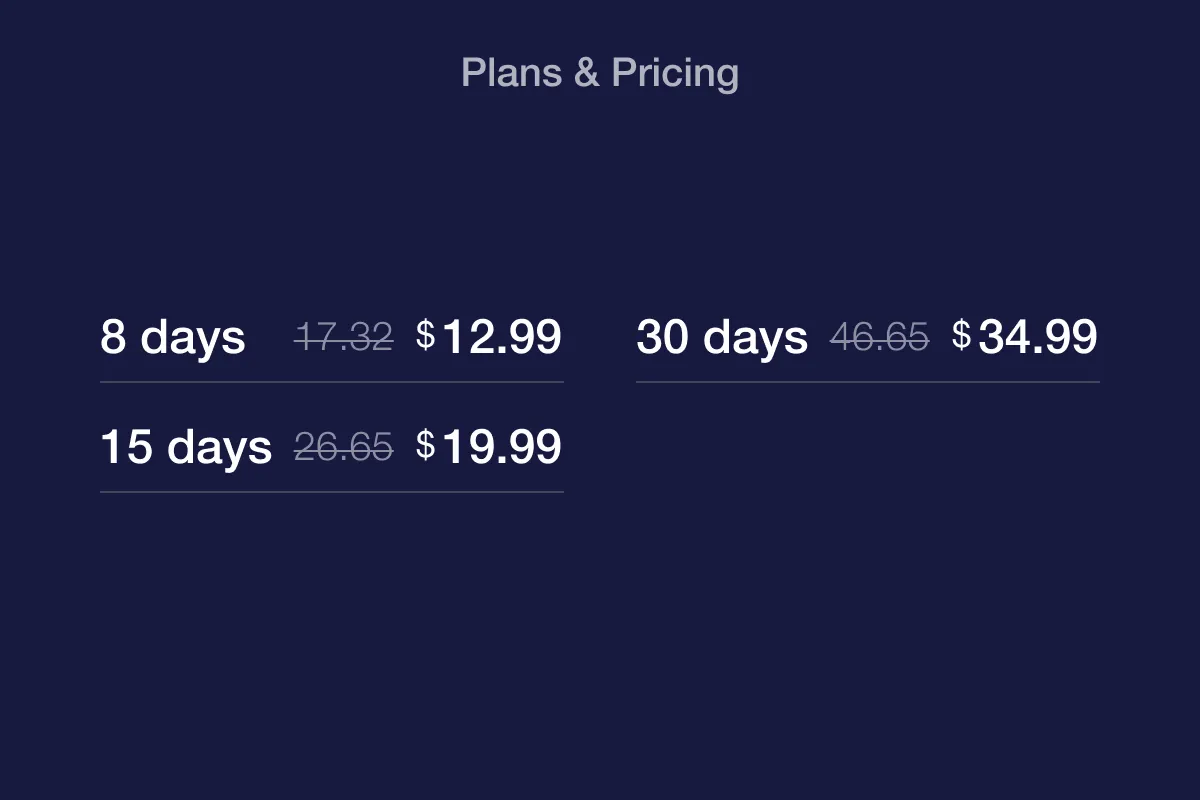Image resolution: width=1200 pixels, height=800 pixels.
Task: Click the crossed-out 17.32 original price
Action: (343, 338)
